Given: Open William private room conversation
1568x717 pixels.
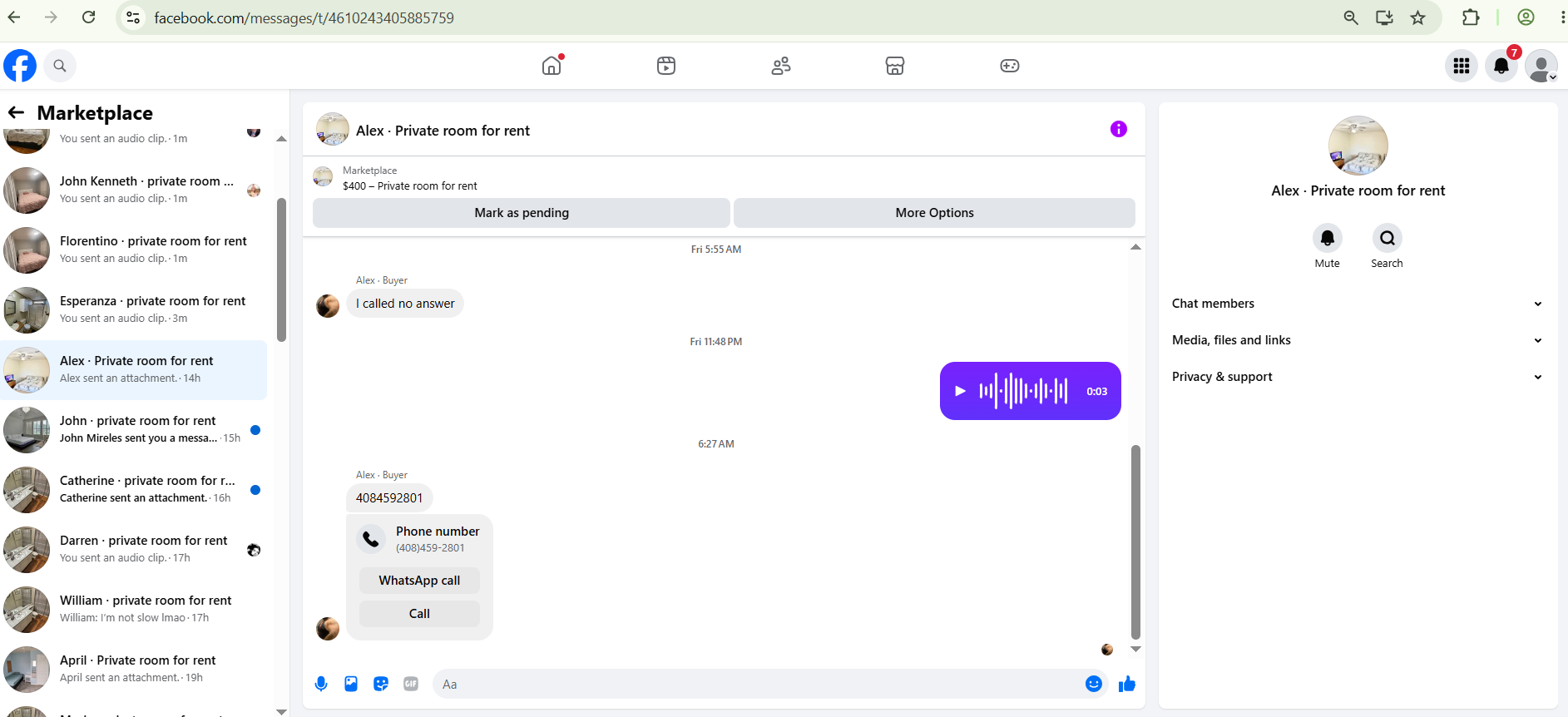Looking at the screenshot, I should click(x=135, y=610).
